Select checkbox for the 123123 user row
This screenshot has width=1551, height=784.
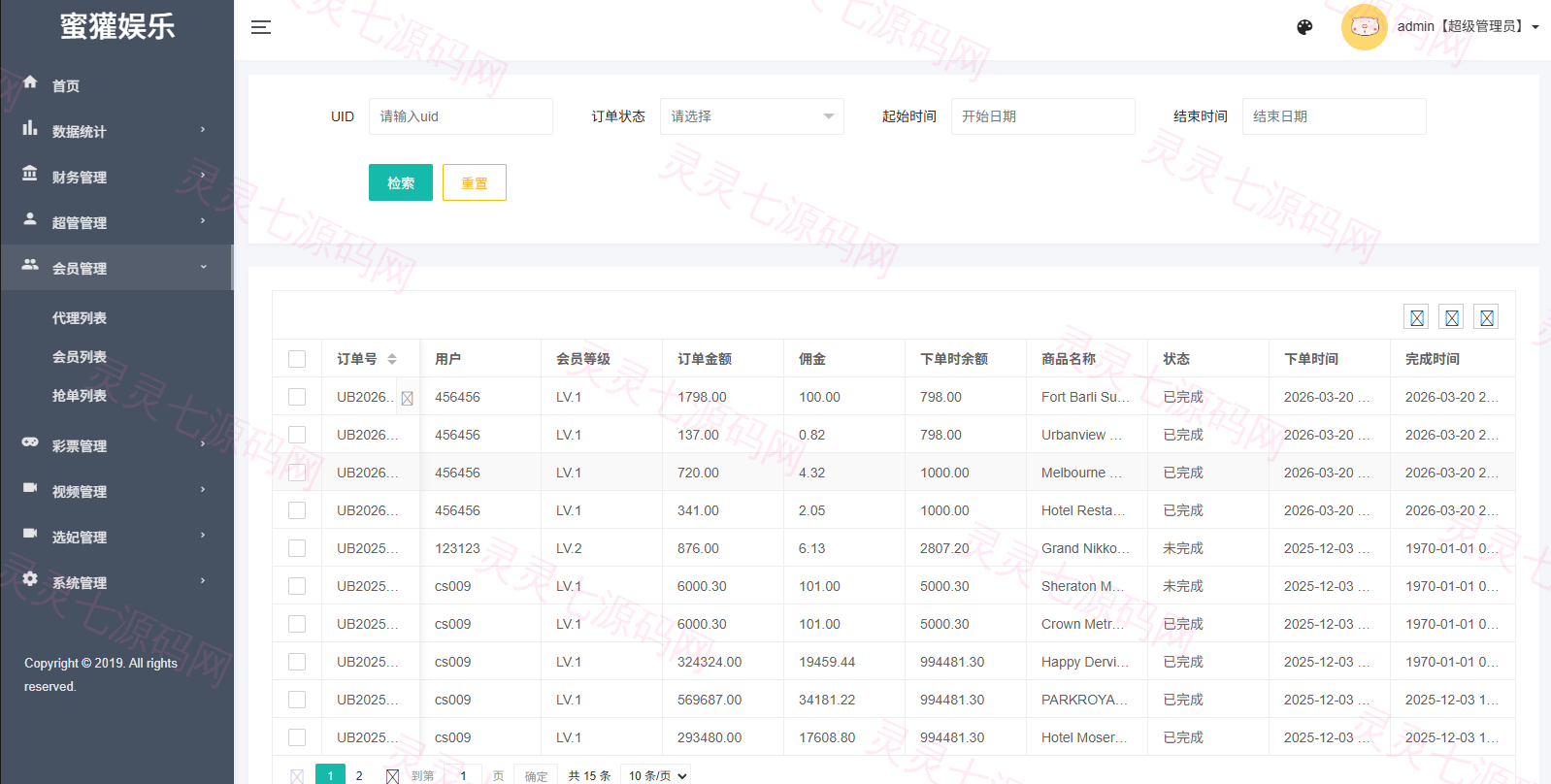297,548
